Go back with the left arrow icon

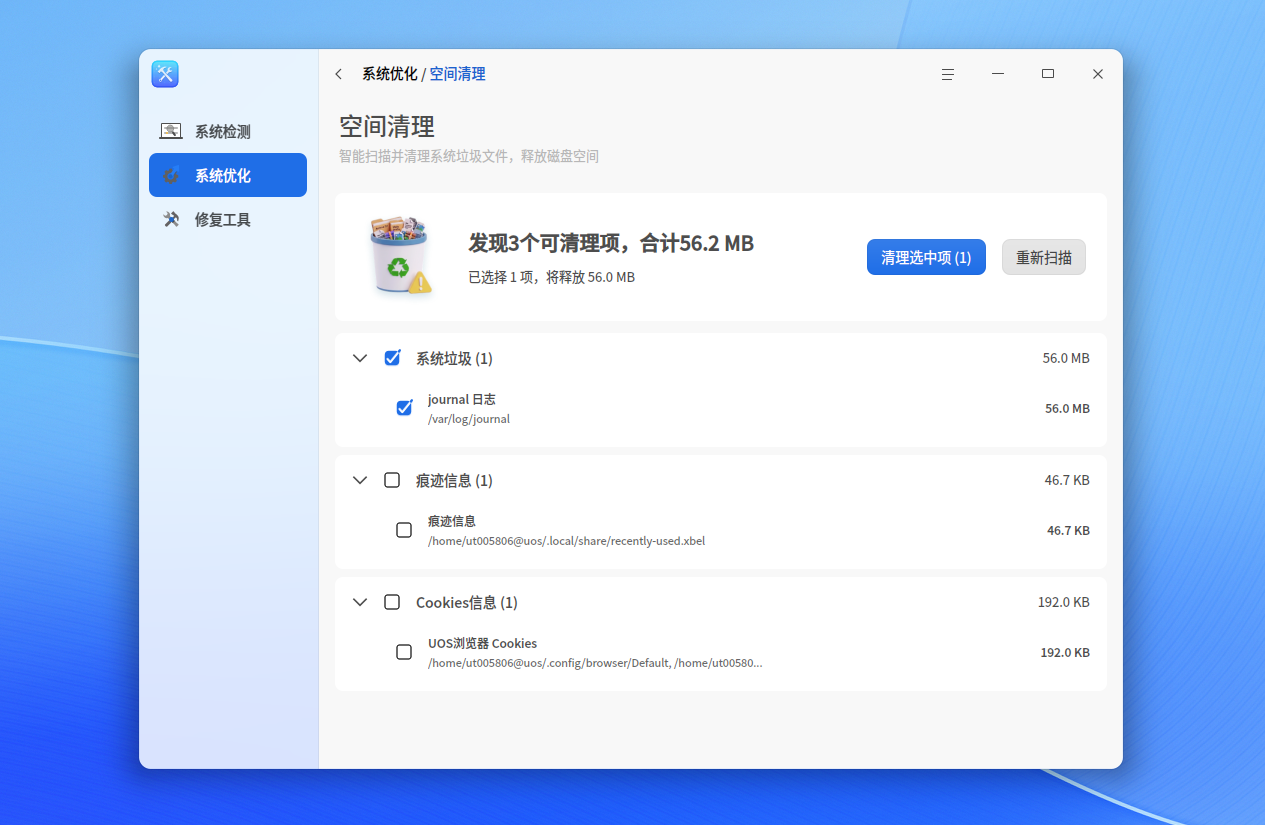[339, 74]
